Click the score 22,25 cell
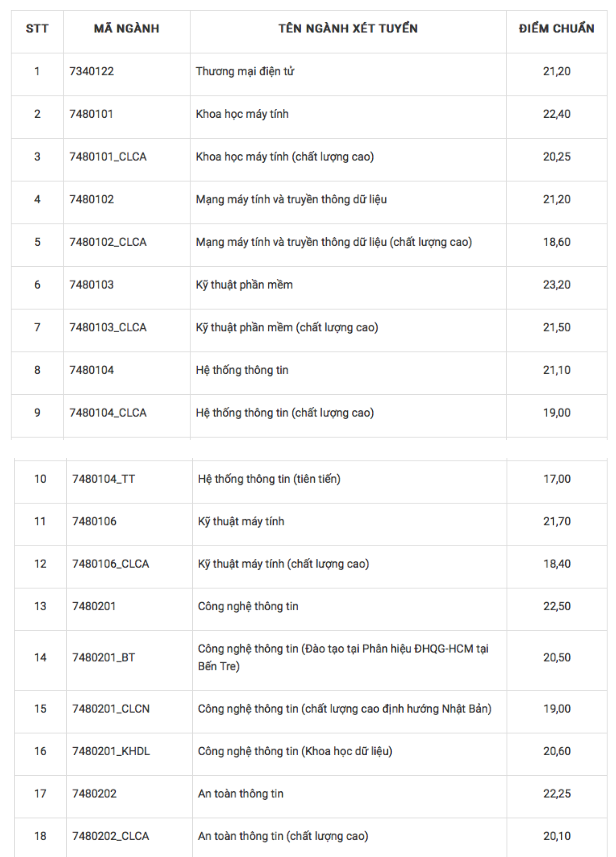Image resolution: width=616 pixels, height=857 pixels. click(x=557, y=794)
